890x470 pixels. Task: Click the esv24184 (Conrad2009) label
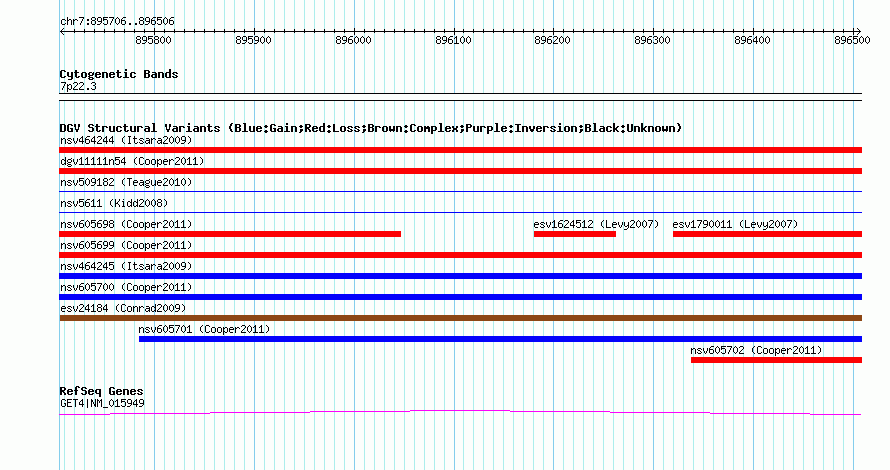[123, 308]
